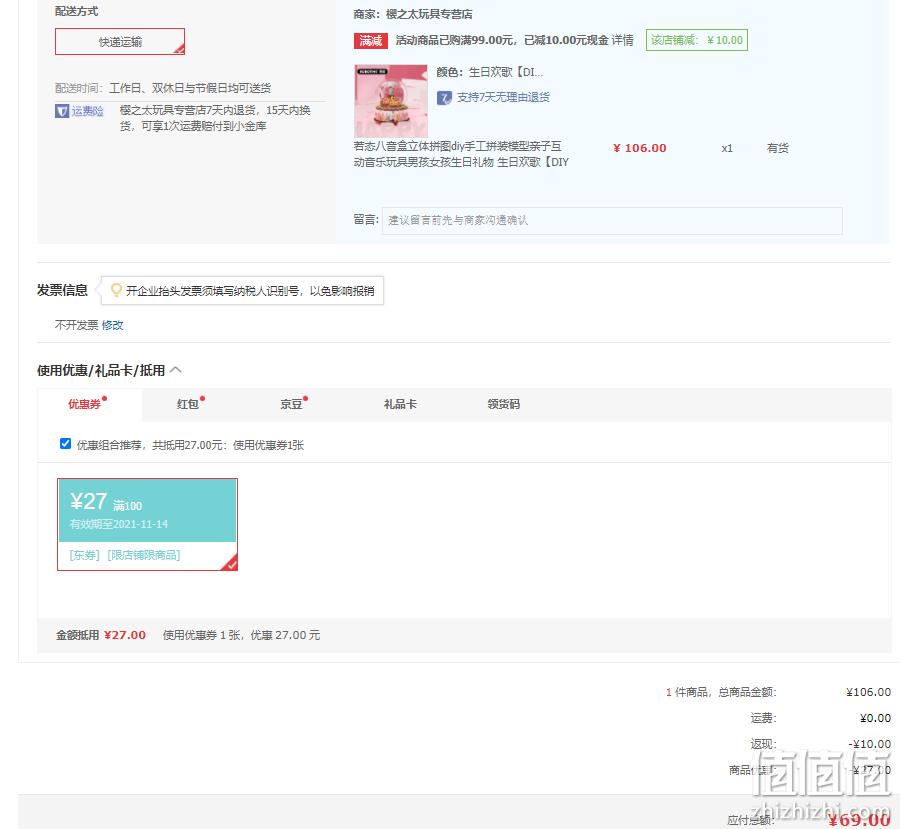This screenshot has height=829, width=900.
Task: Click 修改 to edit invoice info
Action: pyautogui.click(x=112, y=325)
